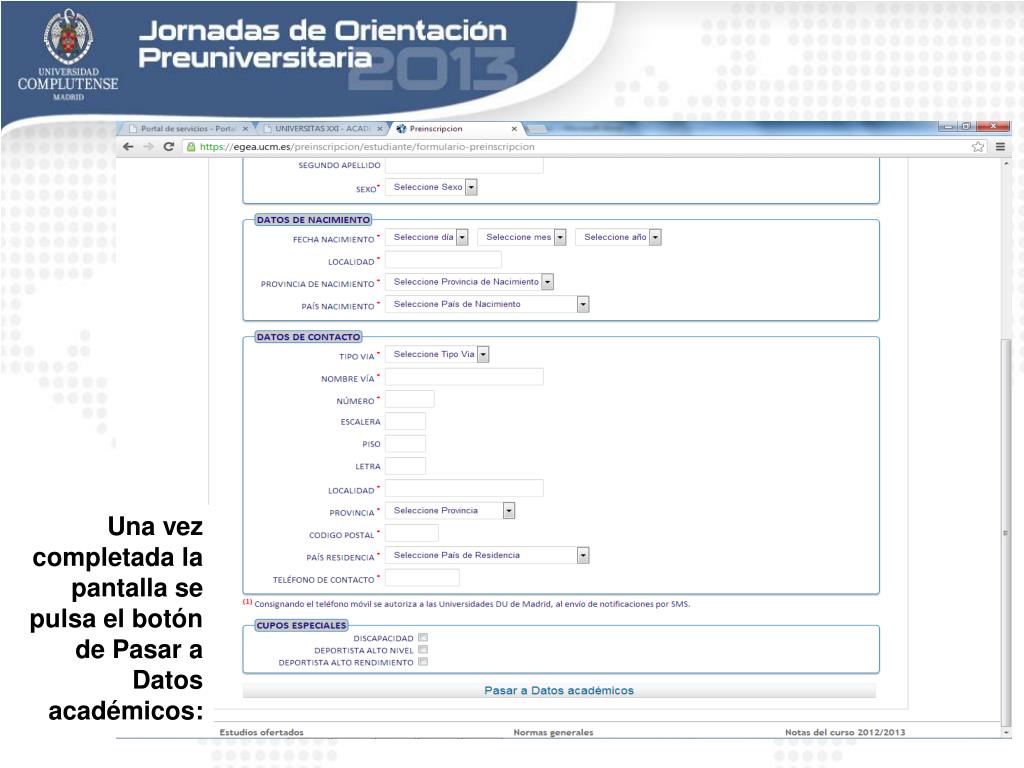
Task: Switch to UNIVERSITAS XXI tab
Action: [323, 129]
